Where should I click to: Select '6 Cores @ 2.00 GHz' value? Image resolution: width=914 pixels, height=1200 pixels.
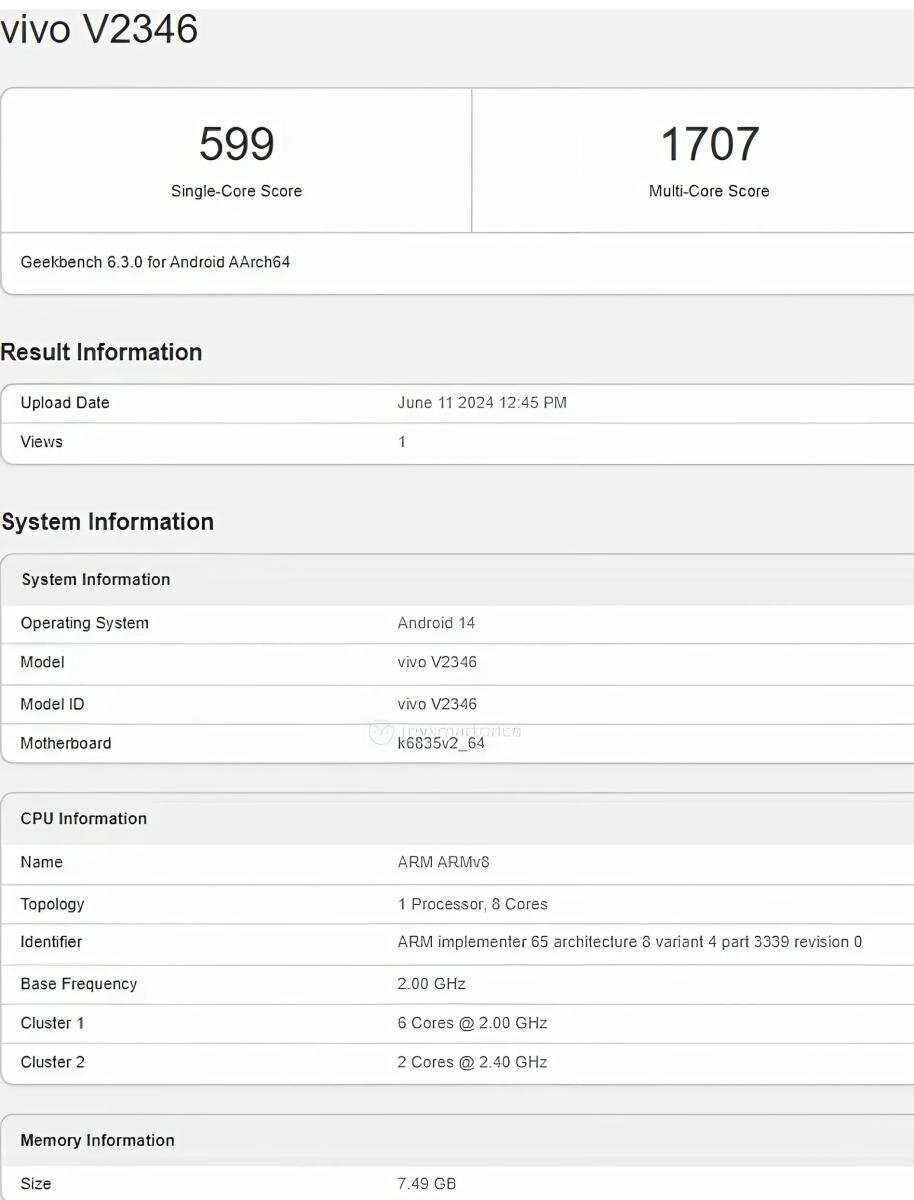point(472,1023)
